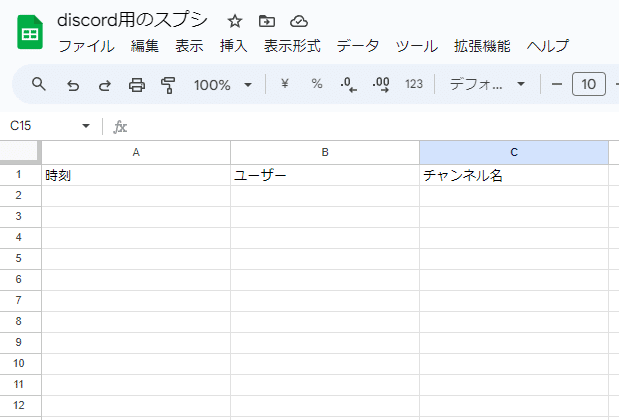Click the undo arrow icon
The width and height of the screenshot is (619, 420).
(73, 85)
